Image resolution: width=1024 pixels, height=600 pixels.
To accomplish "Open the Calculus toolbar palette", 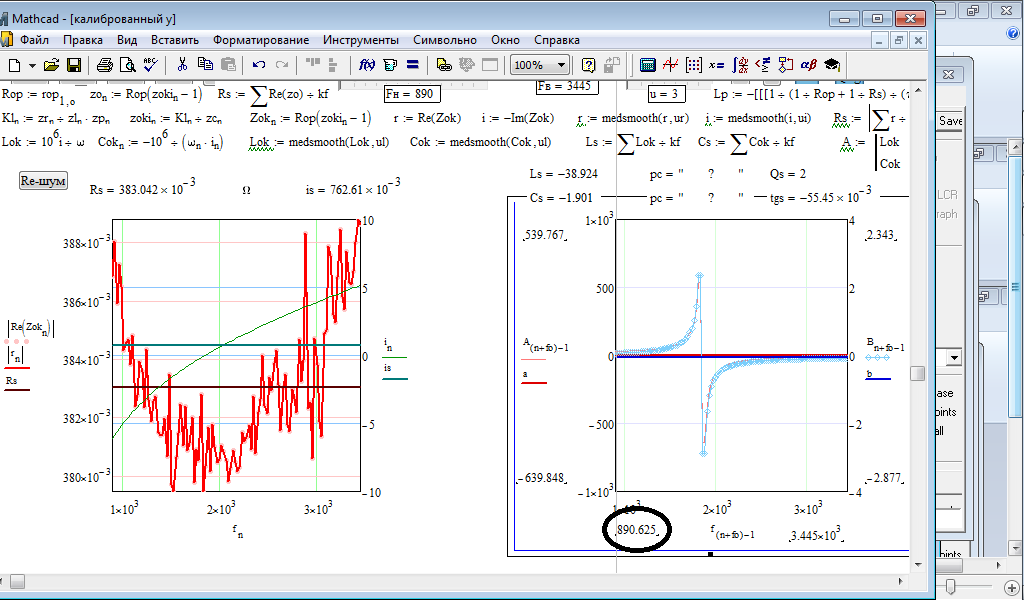I will (739, 65).
